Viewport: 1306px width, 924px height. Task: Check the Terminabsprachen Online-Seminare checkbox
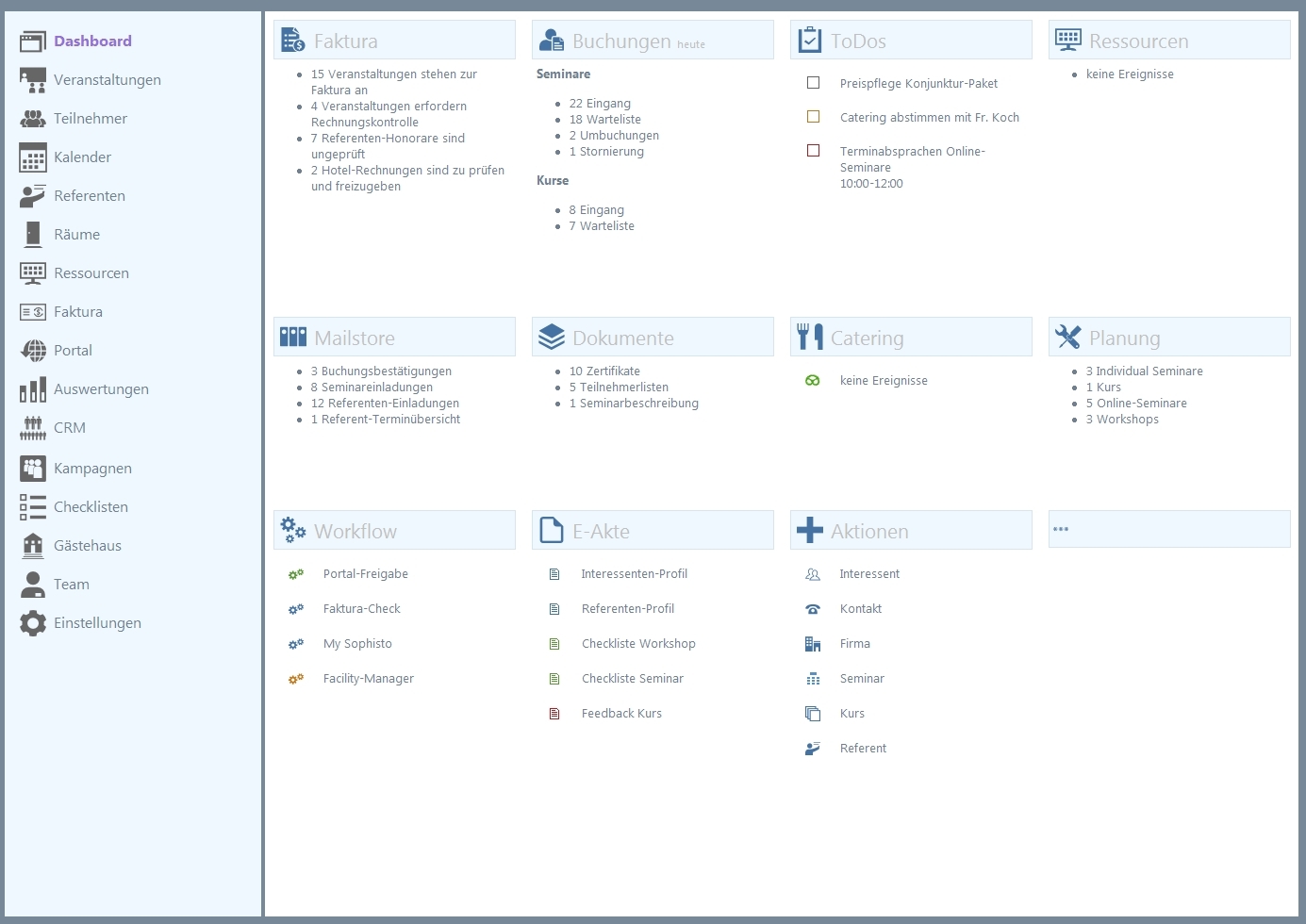(813, 151)
